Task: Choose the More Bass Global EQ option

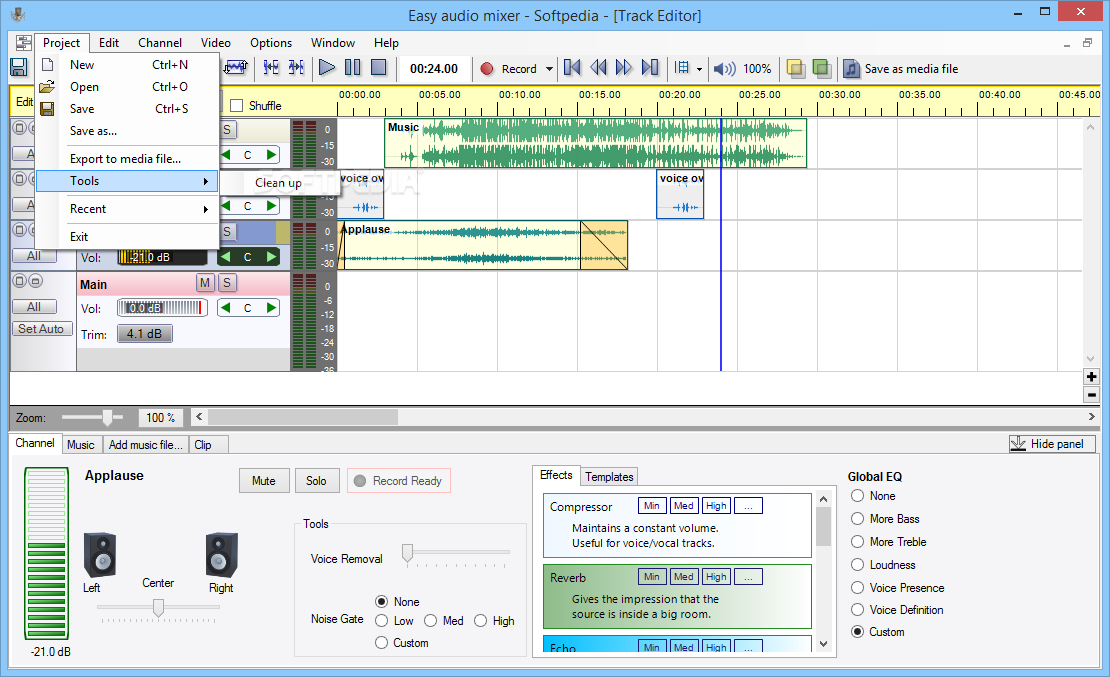Action: [857, 518]
